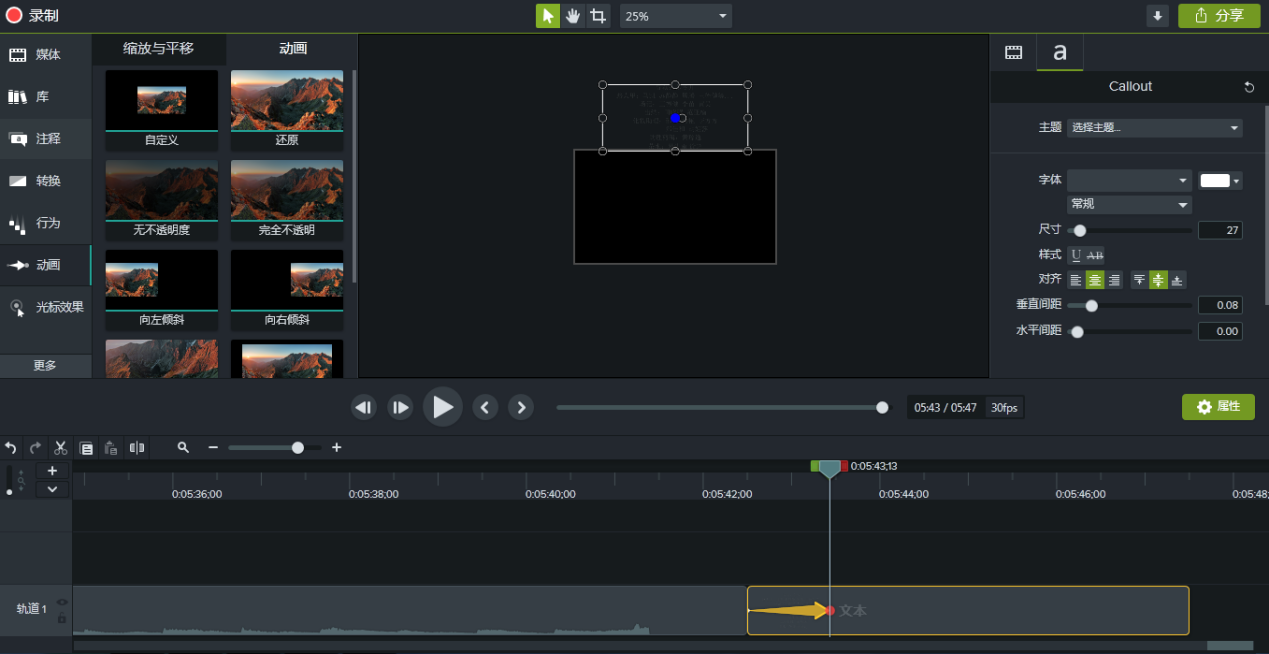Click the split clip icon
Viewport: 1269px width, 654px height.
[137, 448]
